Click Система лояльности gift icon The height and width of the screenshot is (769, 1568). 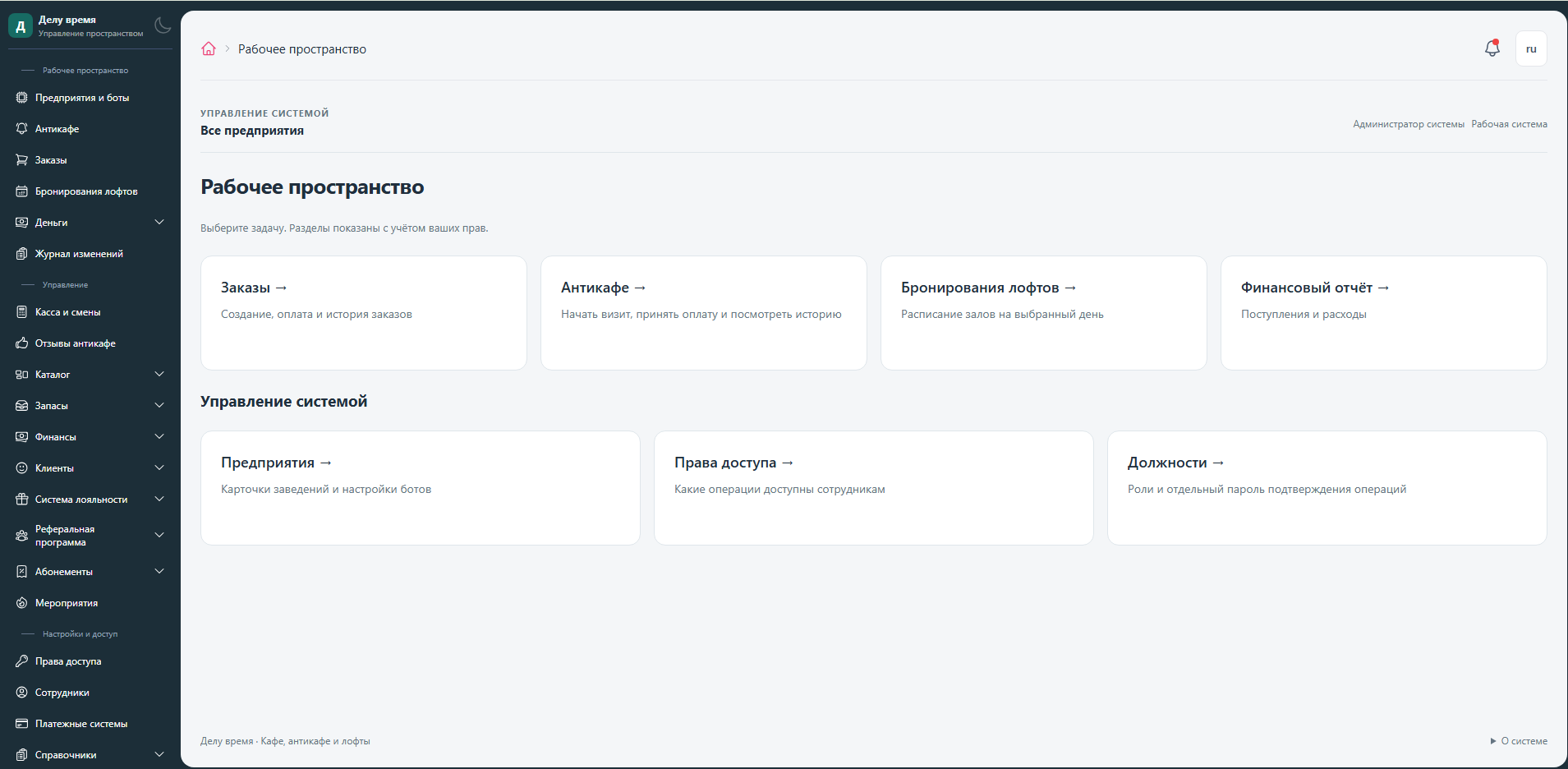22,500
